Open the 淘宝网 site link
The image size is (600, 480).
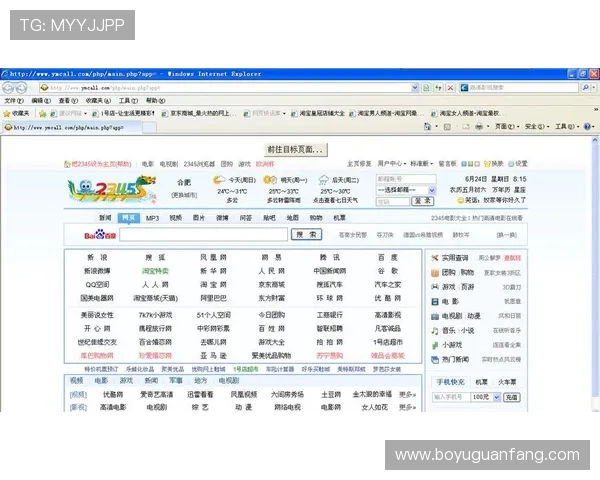pyautogui.click(x=213, y=284)
